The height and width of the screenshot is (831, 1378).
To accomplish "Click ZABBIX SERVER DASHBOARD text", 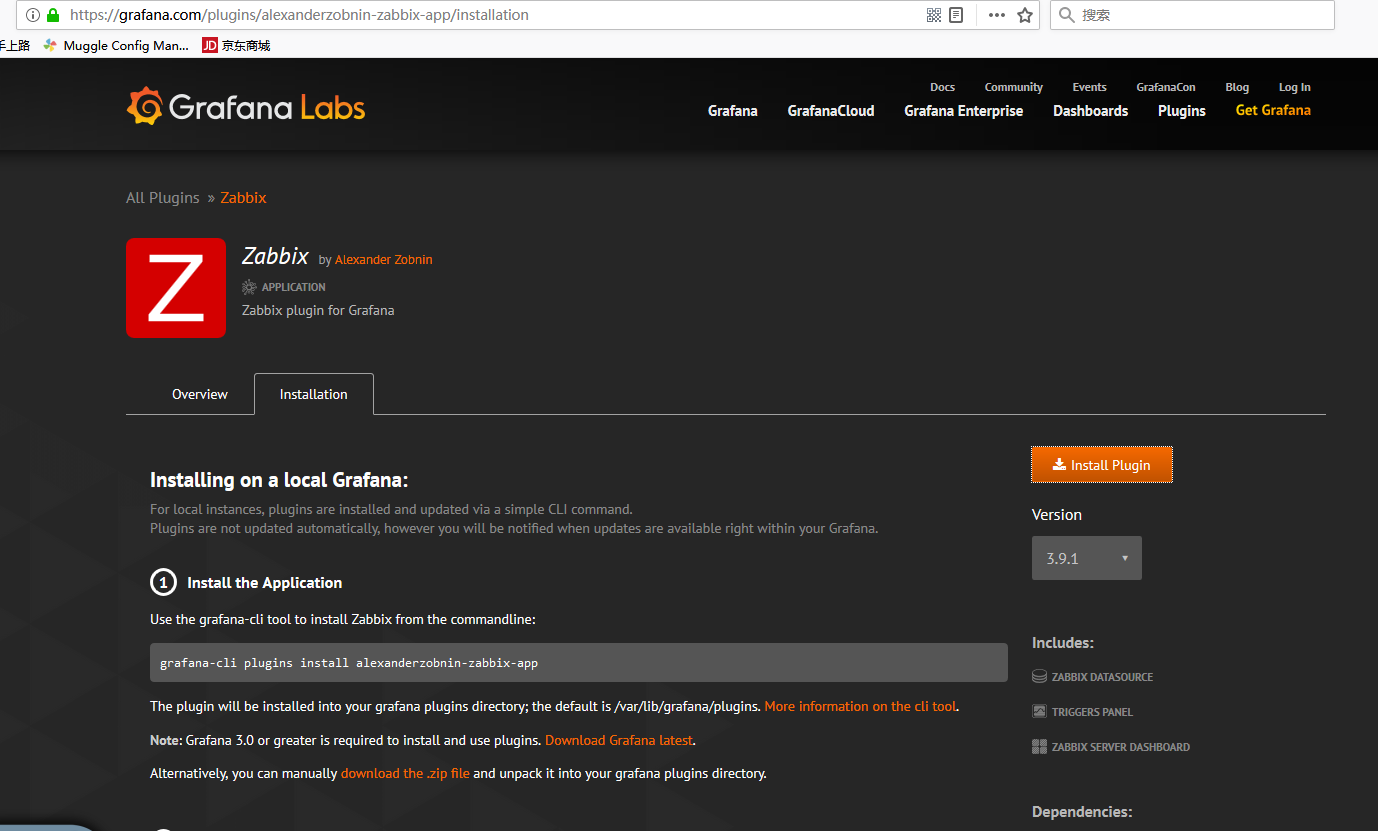I will click(x=1121, y=747).
